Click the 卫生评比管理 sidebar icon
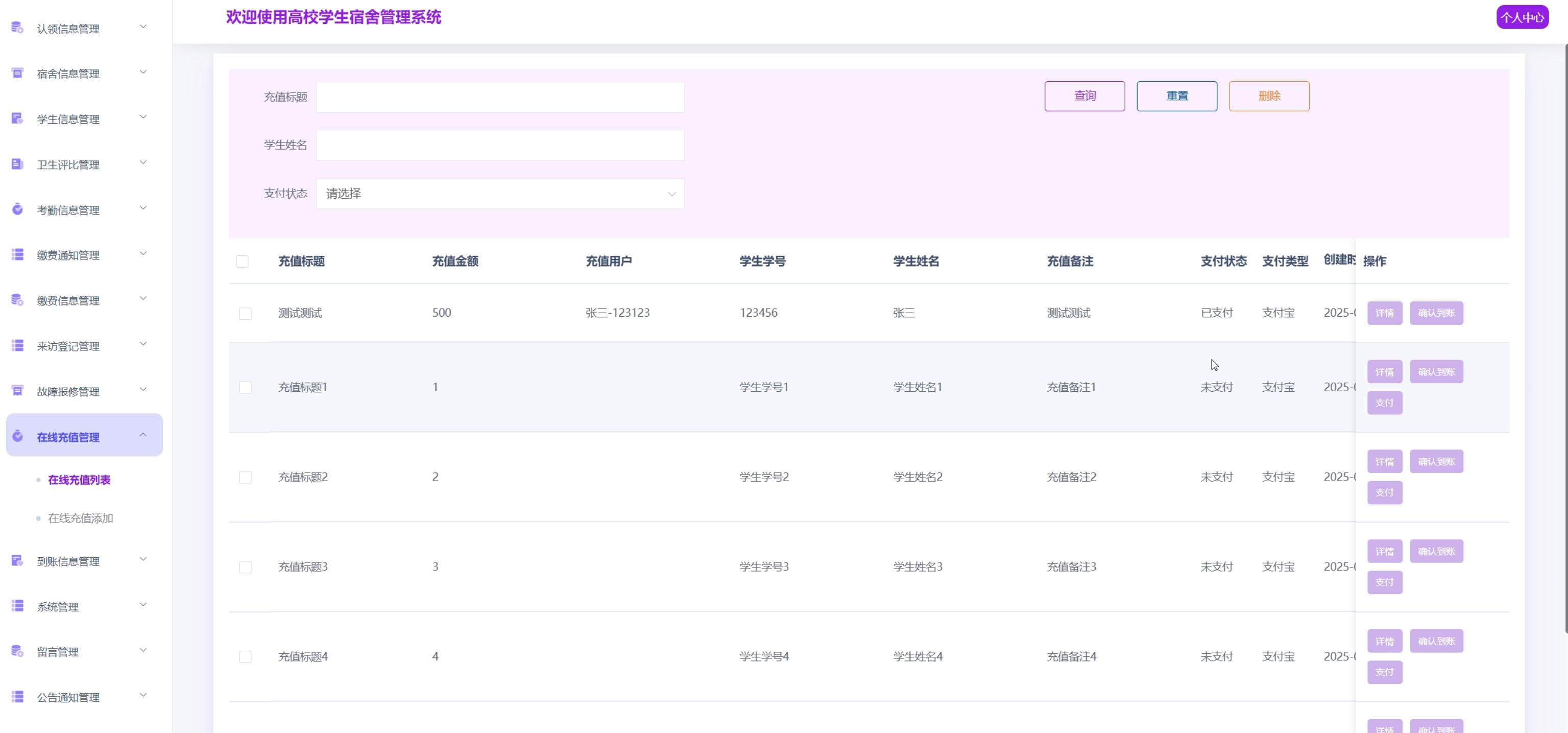Viewport: 1568px width, 733px height. pyautogui.click(x=18, y=164)
